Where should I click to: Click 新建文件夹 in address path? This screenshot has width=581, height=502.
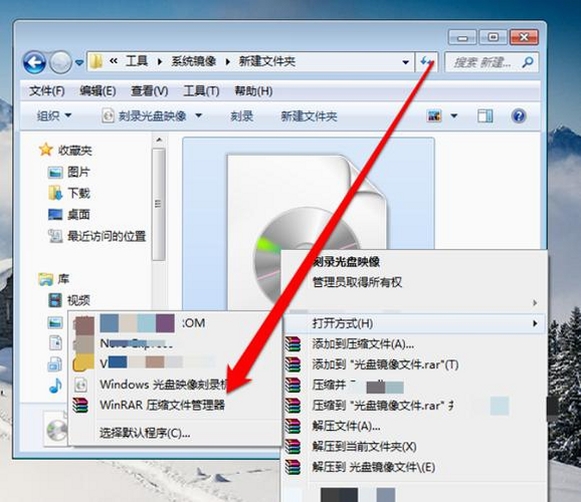[x=267, y=61]
